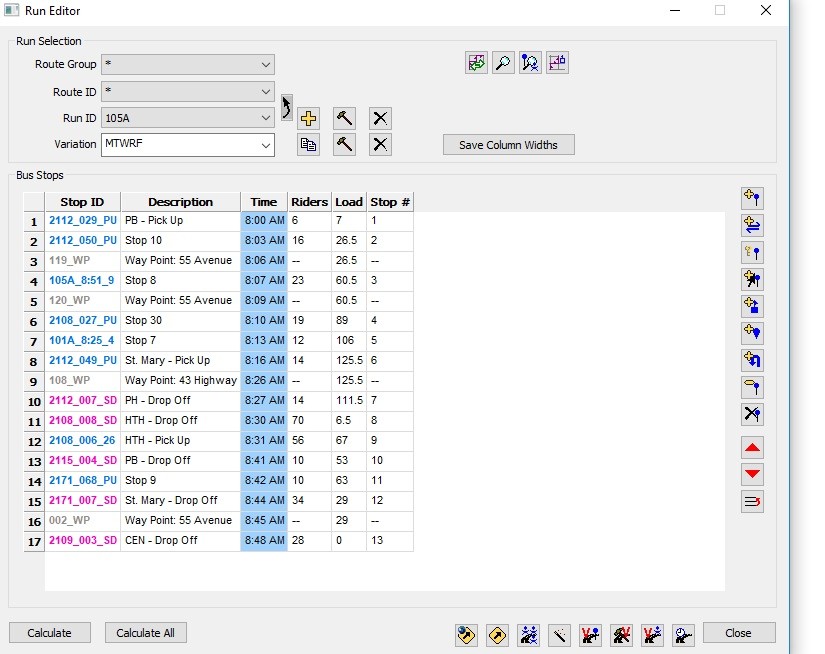This screenshot has width=825, height=654.
Task: Click the plus with blue waypoint marker icon
Action: pyautogui.click(x=752, y=333)
